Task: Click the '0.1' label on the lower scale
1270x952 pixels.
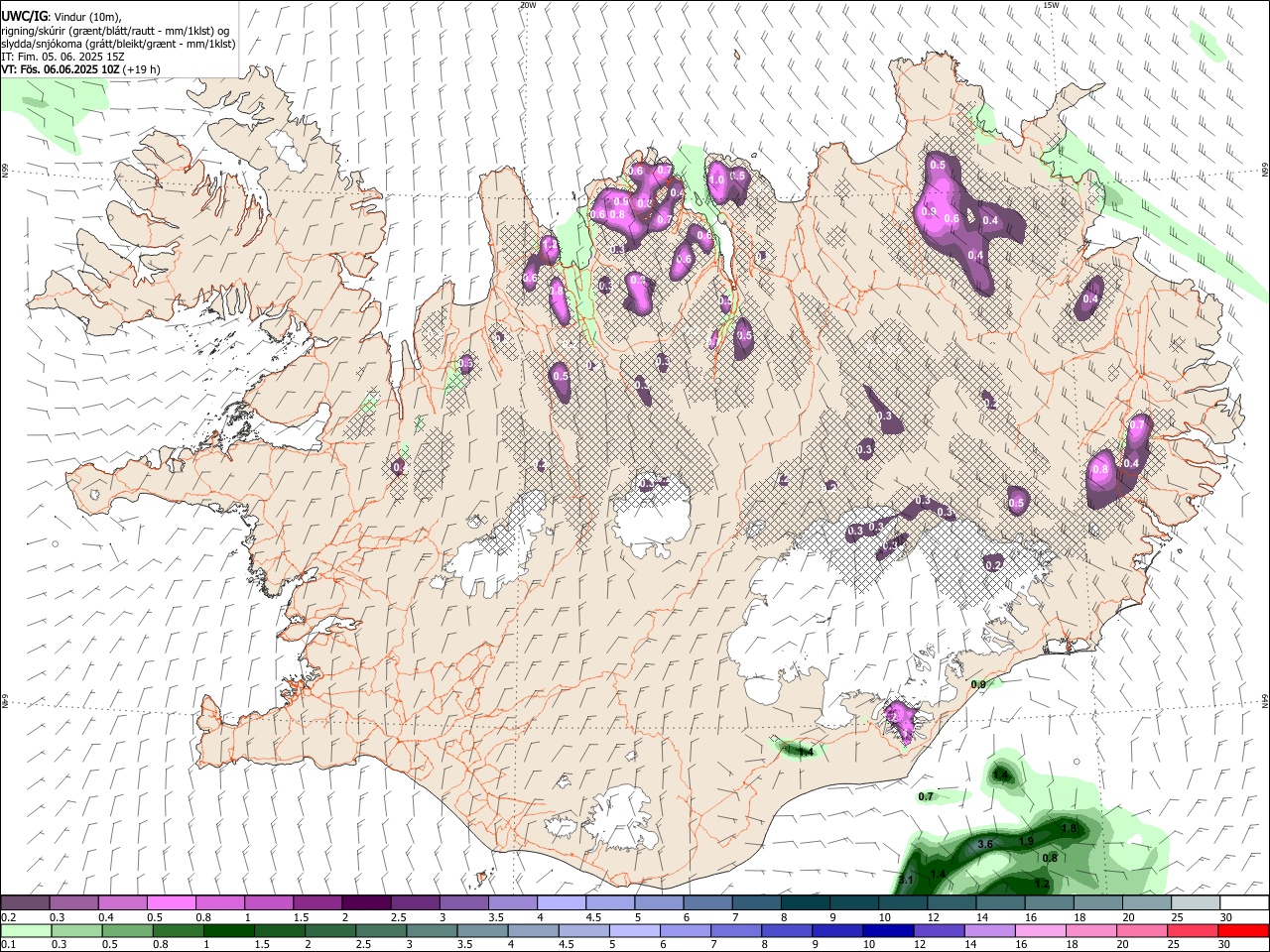Action: point(8,945)
